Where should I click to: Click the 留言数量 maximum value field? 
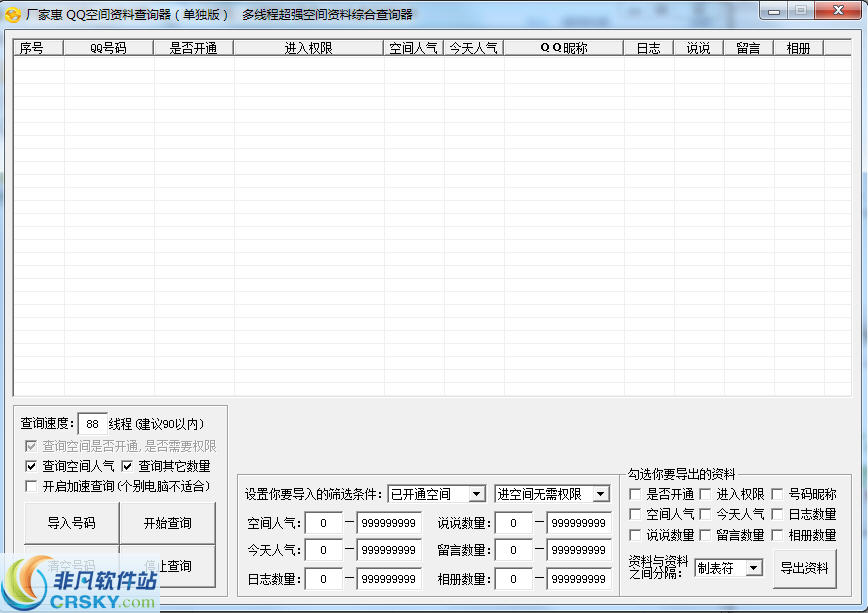click(579, 550)
